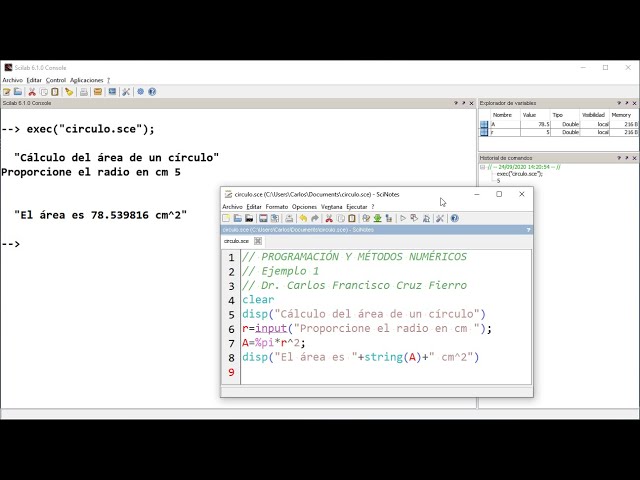This screenshot has width=640, height=480.
Task: Click Open folder icon in SciNotes toolbar
Action: pos(238,218)
